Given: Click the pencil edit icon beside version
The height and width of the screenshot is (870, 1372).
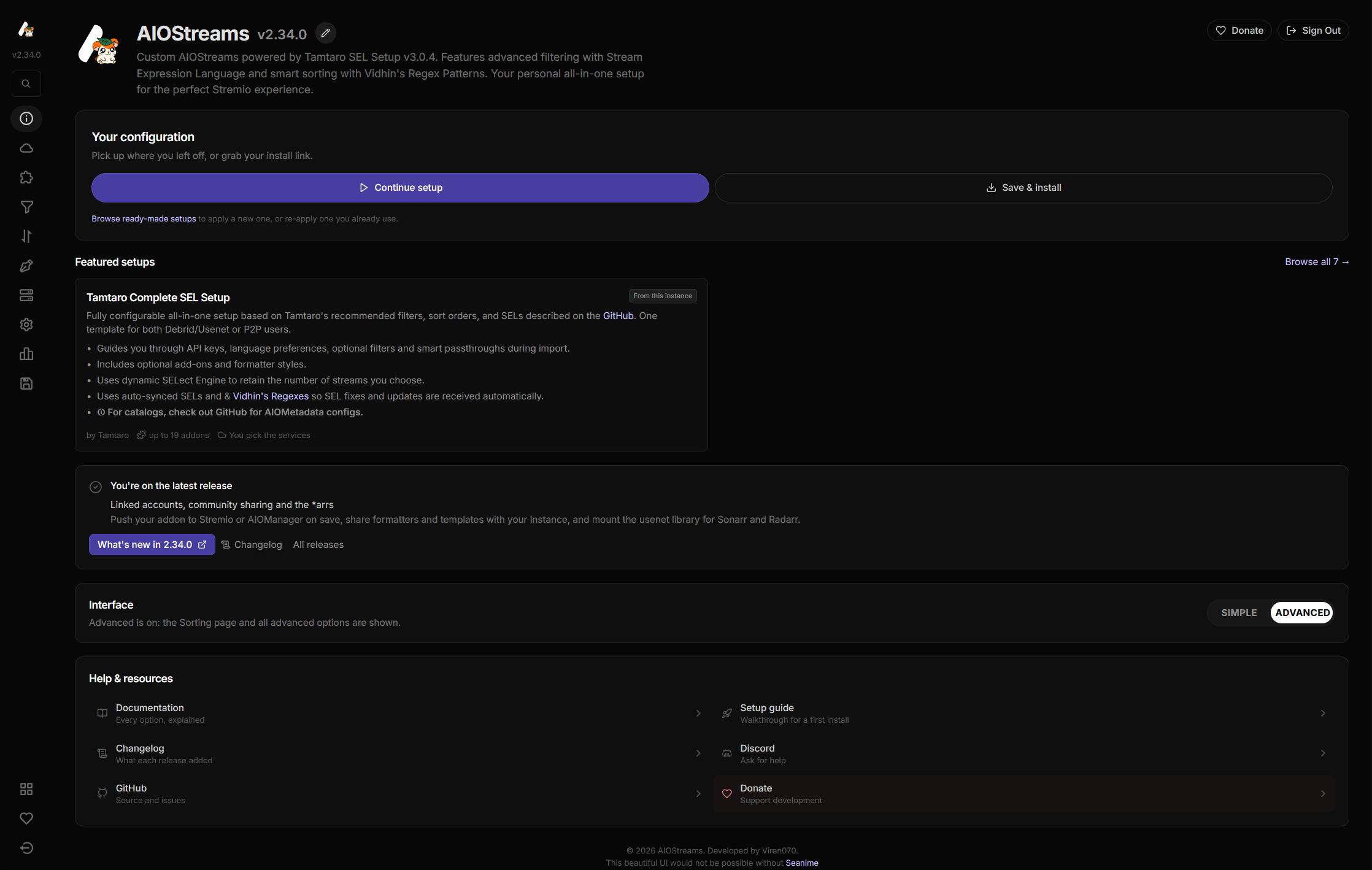Looking at the screenshot, I should 326,33.
